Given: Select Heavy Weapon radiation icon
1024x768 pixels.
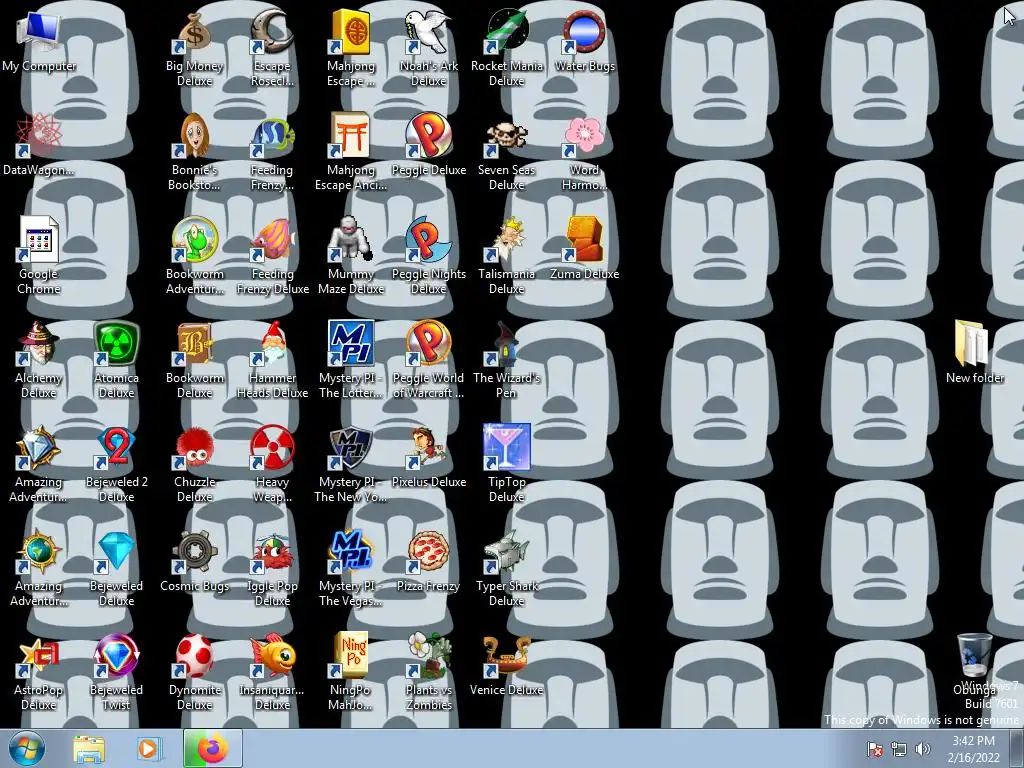Looking at the screenshot, I should pyautogui.click(x=272, y=448).
